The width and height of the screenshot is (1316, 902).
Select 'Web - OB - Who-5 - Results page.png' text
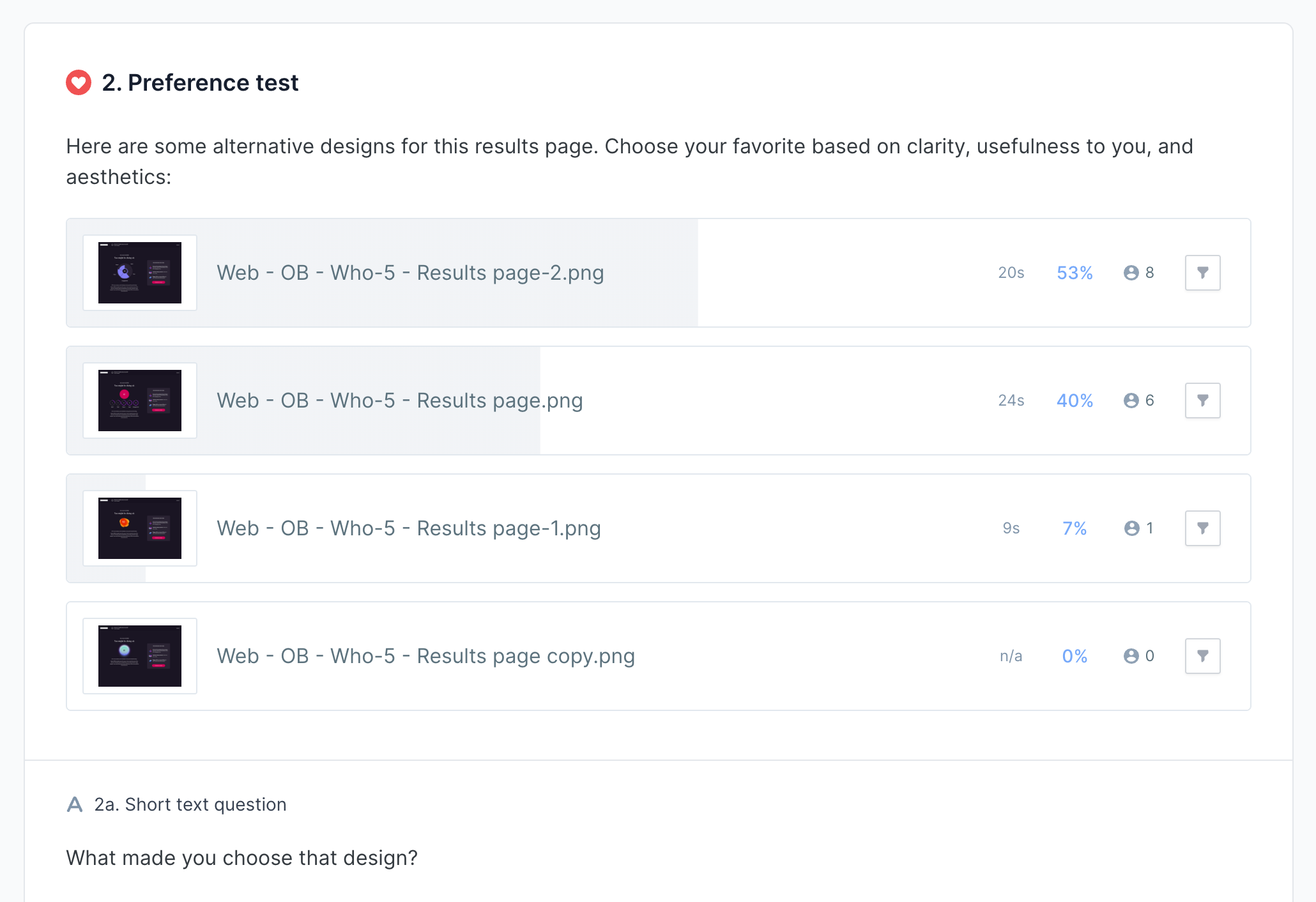pyautogui.click(x=400, y=401)
